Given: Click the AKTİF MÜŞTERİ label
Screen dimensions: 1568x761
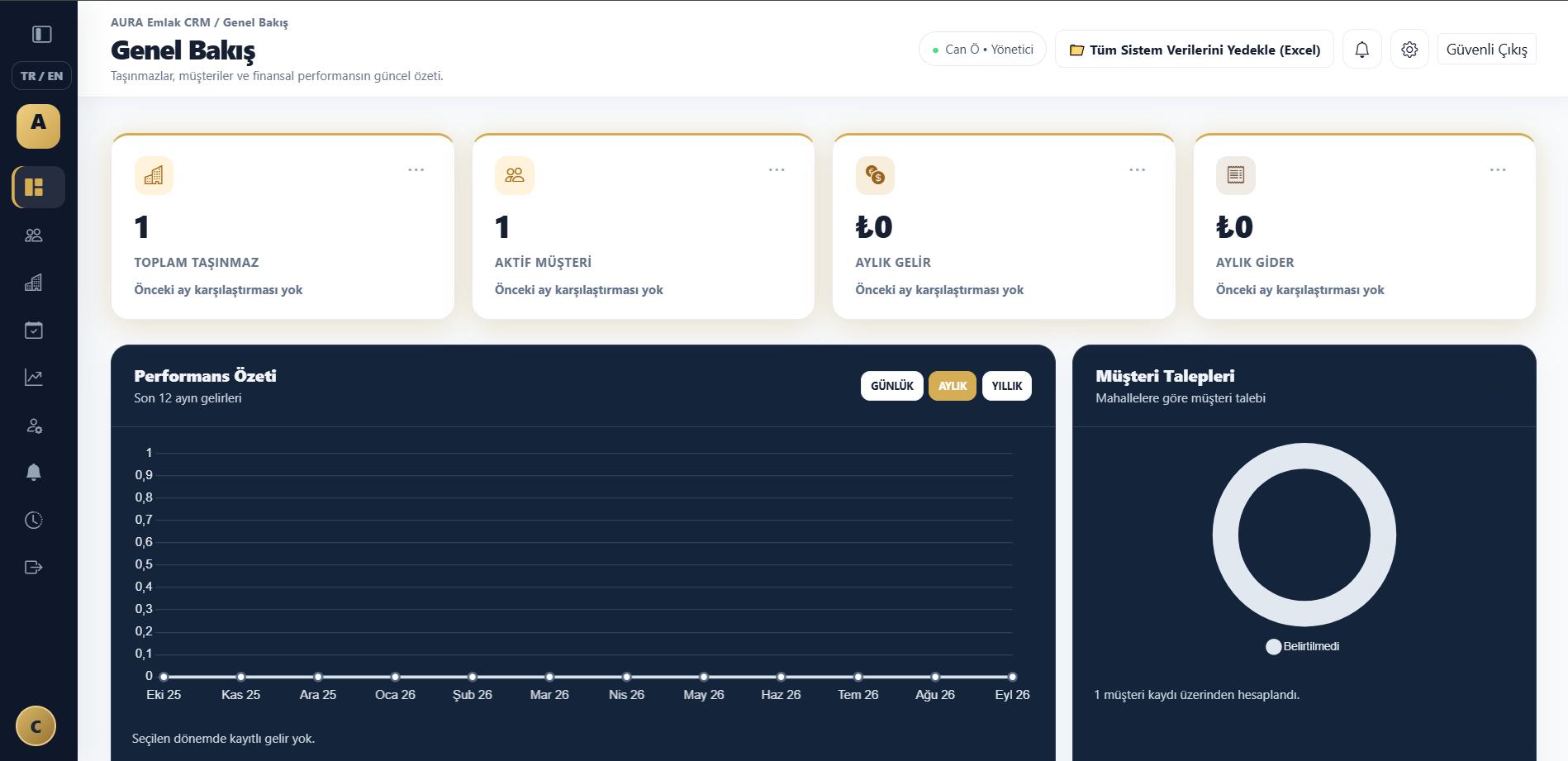Looking at the screenshot, I should [x=543, y=263].
